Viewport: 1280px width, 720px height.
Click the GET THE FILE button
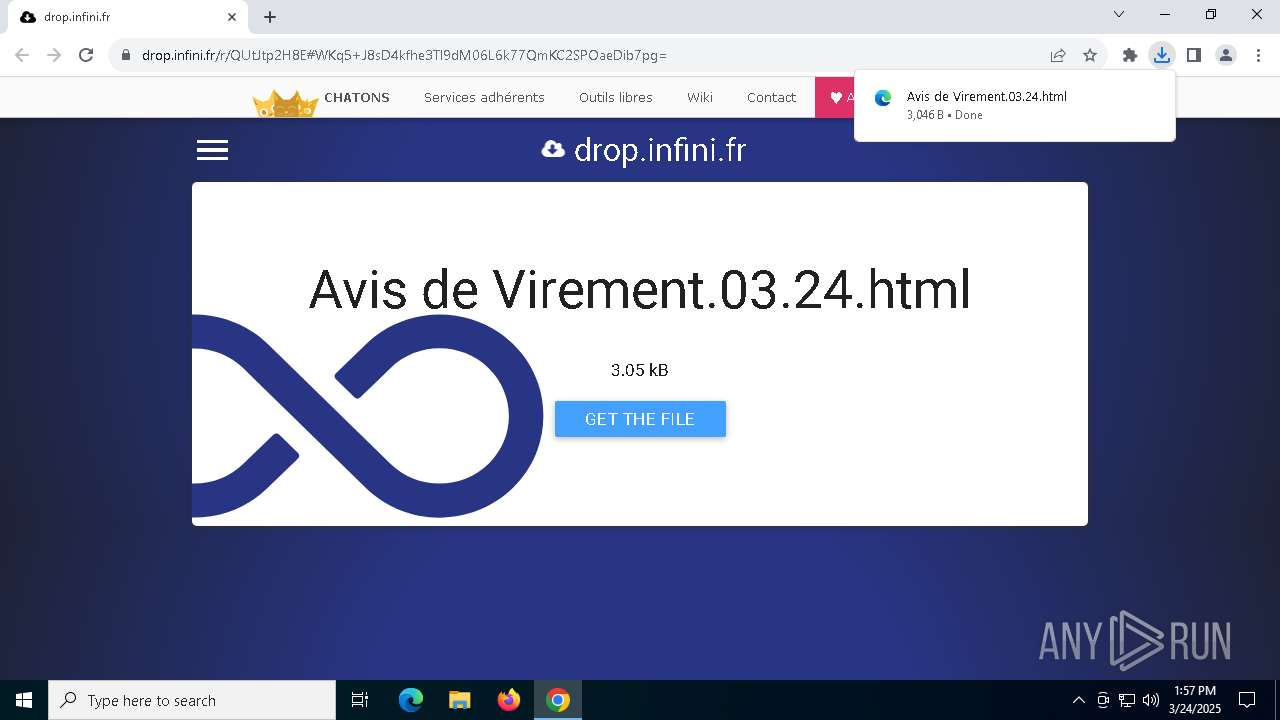click(x=640, y=419)
